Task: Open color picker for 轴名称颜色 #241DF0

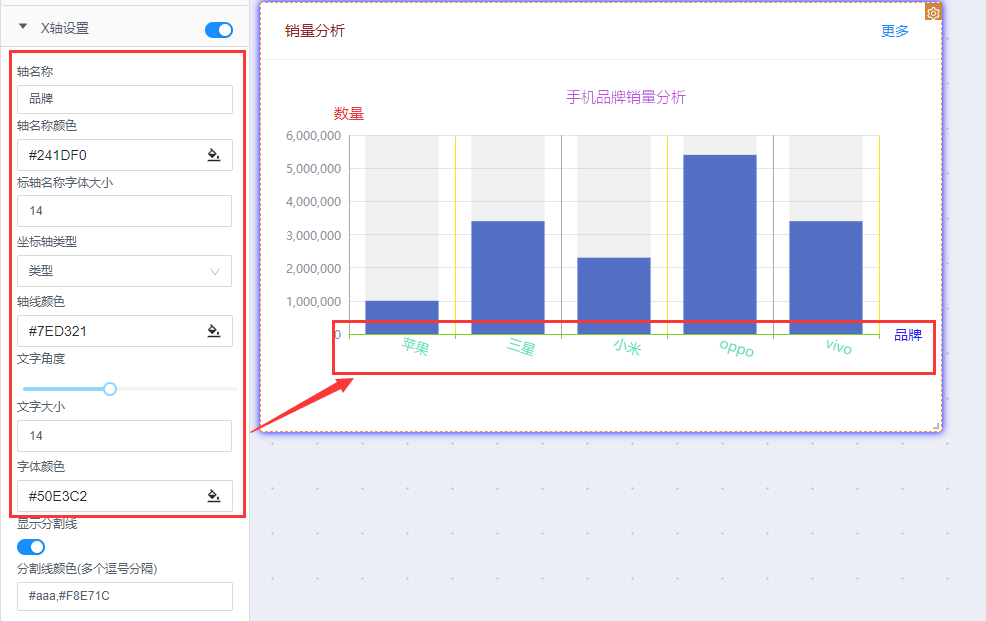Action: tap(214, 155)
